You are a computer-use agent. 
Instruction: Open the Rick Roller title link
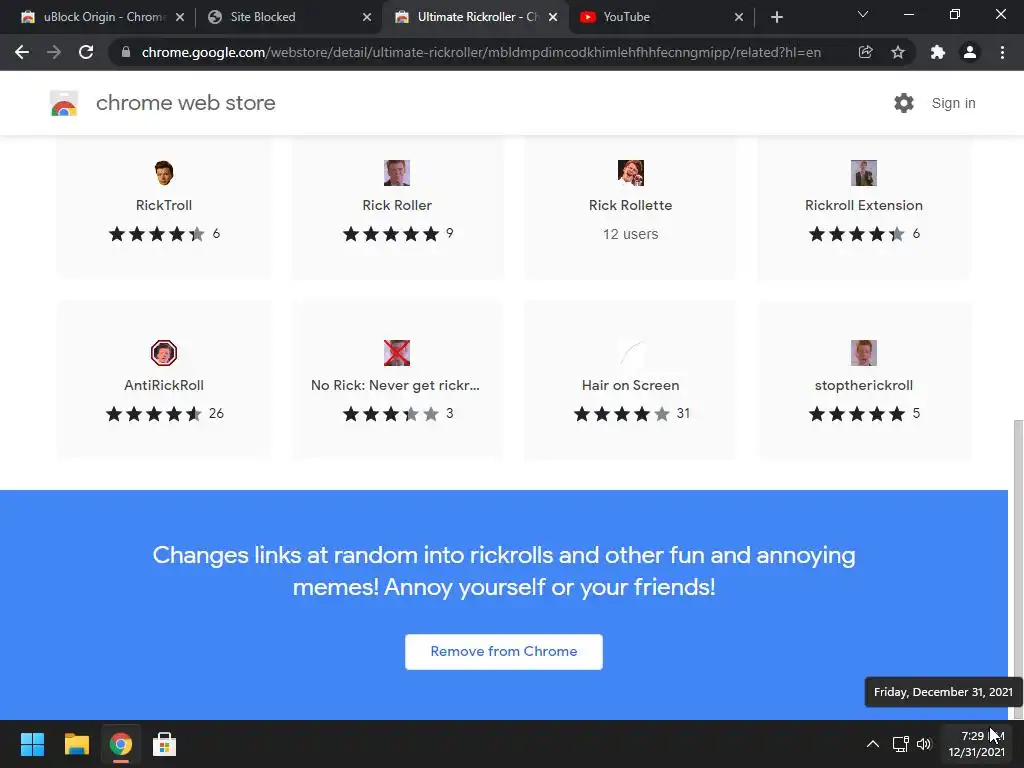[x=397, y=205]
